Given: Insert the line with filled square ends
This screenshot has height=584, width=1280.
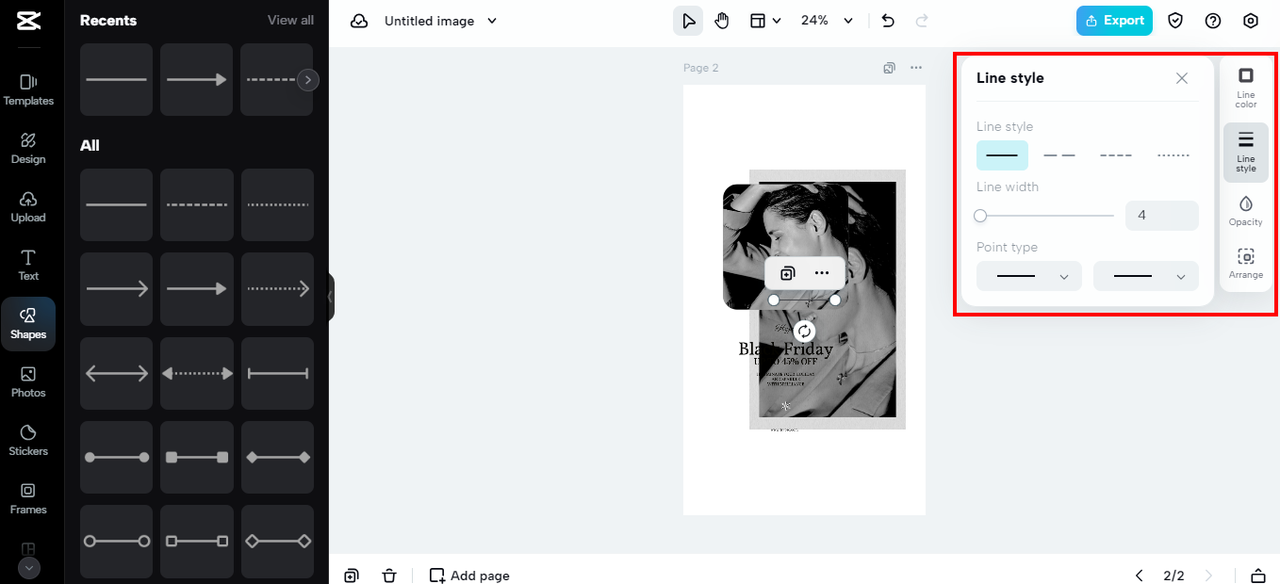Looking at the screenshot, I should click(197, 457).
